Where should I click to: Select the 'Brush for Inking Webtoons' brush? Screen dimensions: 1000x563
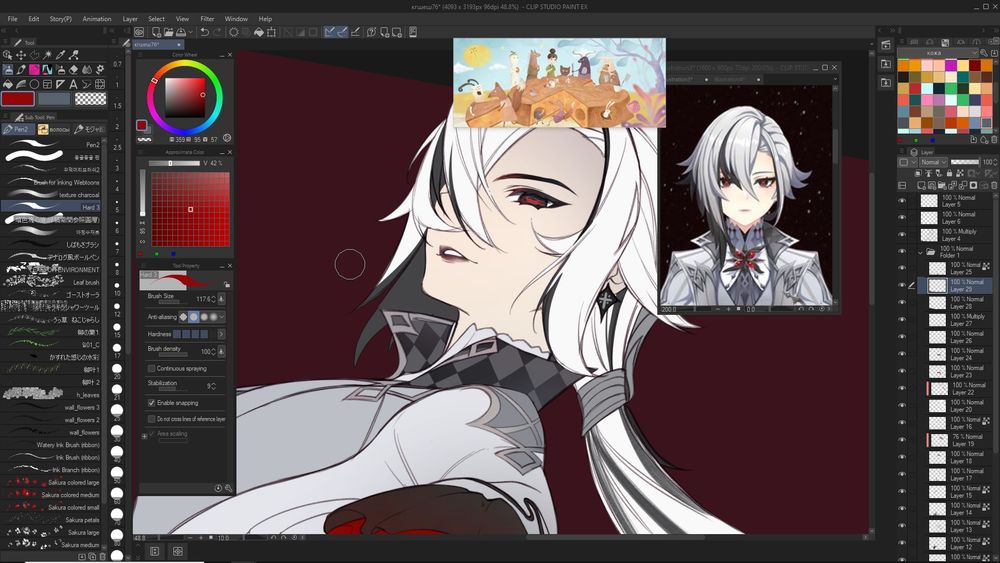51,182
